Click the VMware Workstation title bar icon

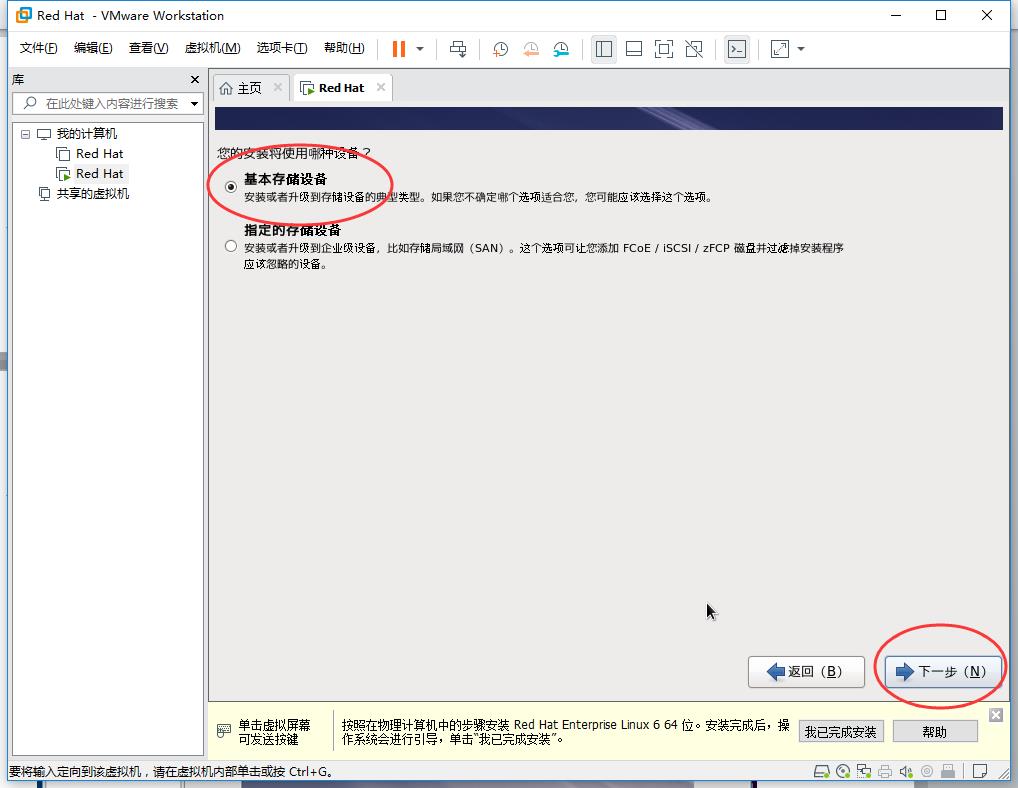coord(23,15)
